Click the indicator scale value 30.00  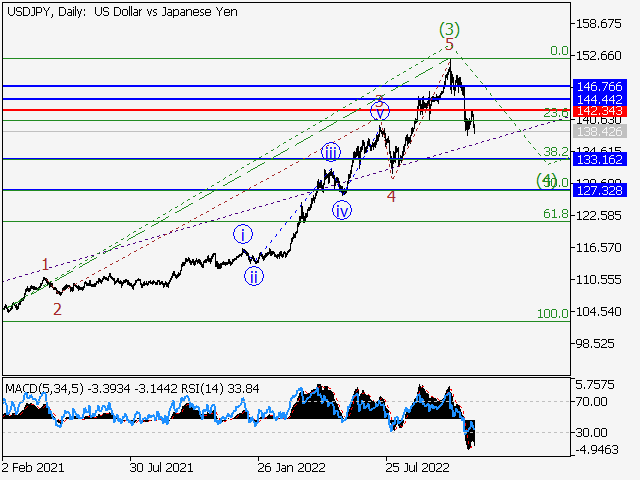(591, 433)
